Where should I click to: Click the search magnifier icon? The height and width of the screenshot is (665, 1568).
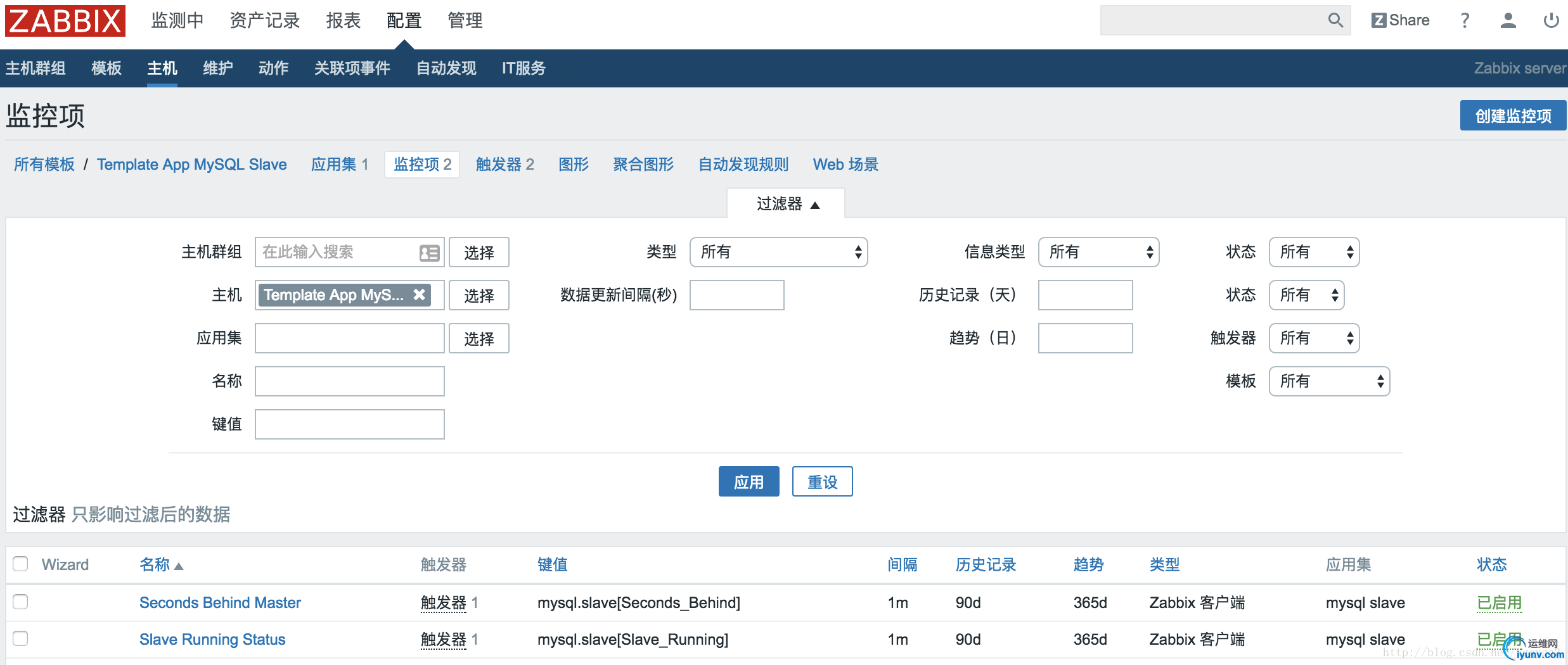(x=1335, y=20)
